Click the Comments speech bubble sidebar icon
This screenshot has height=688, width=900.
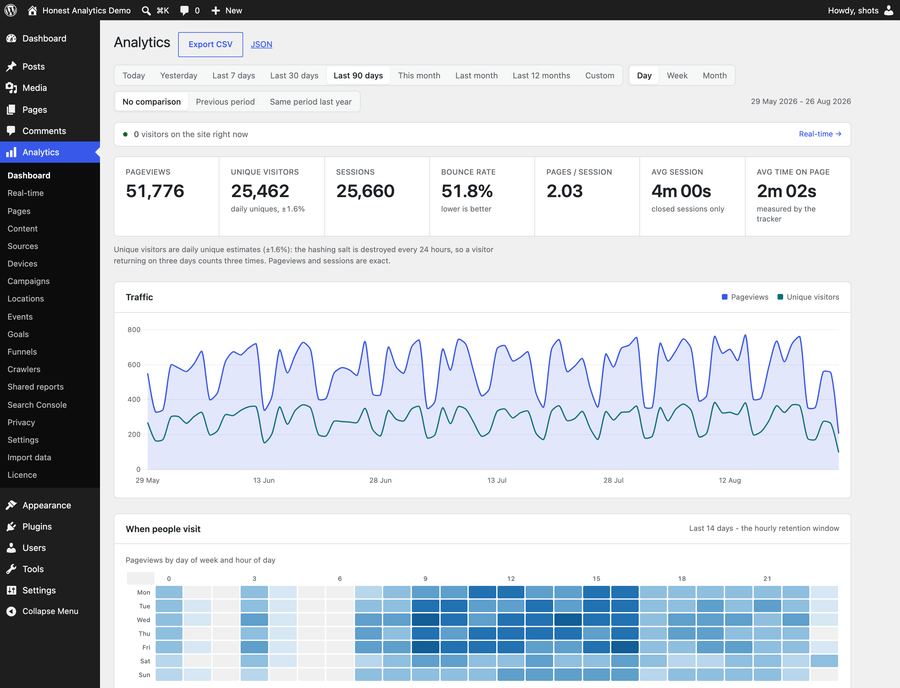pyautogui.click(x=11, y=131)
